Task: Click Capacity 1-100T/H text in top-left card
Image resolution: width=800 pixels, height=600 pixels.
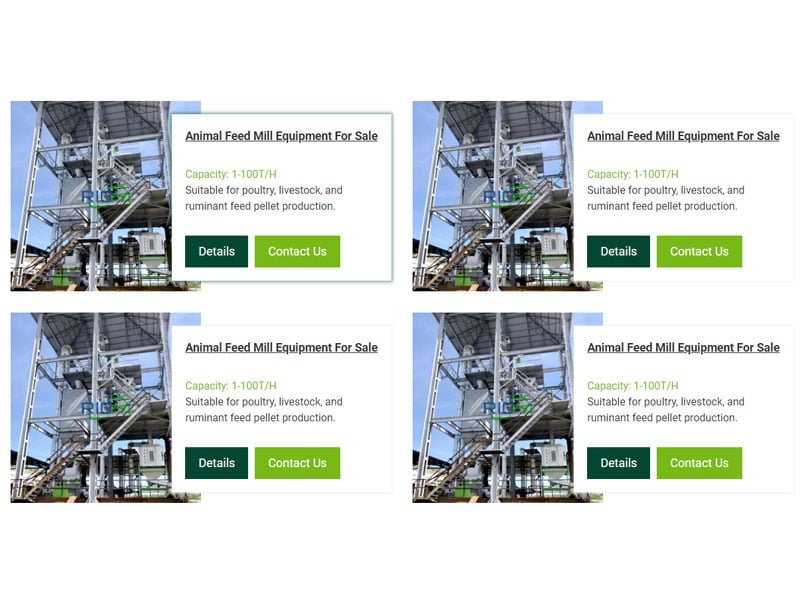Action: coord(231,174)
